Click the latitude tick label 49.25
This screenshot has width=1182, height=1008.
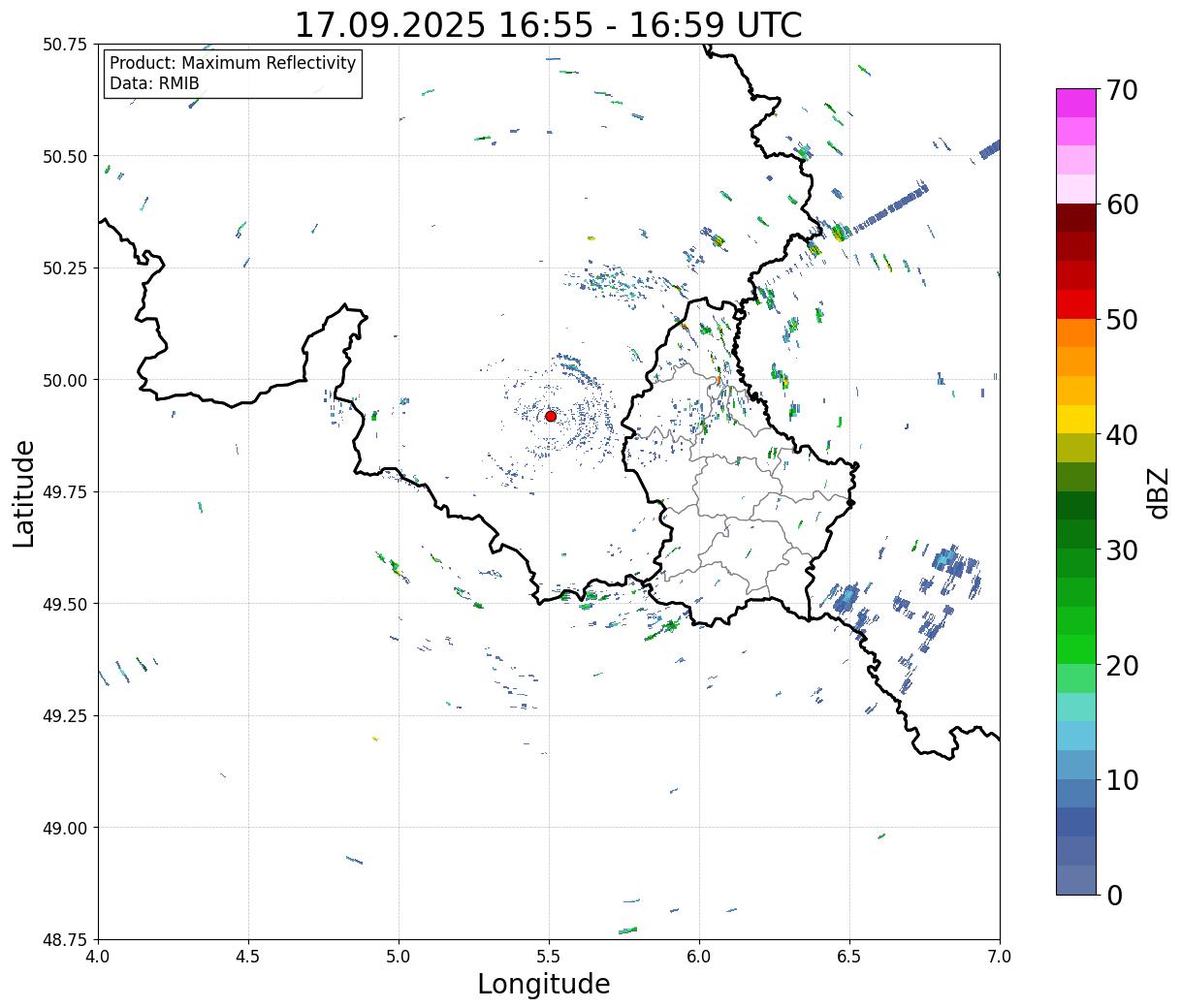tap(65, 716)
